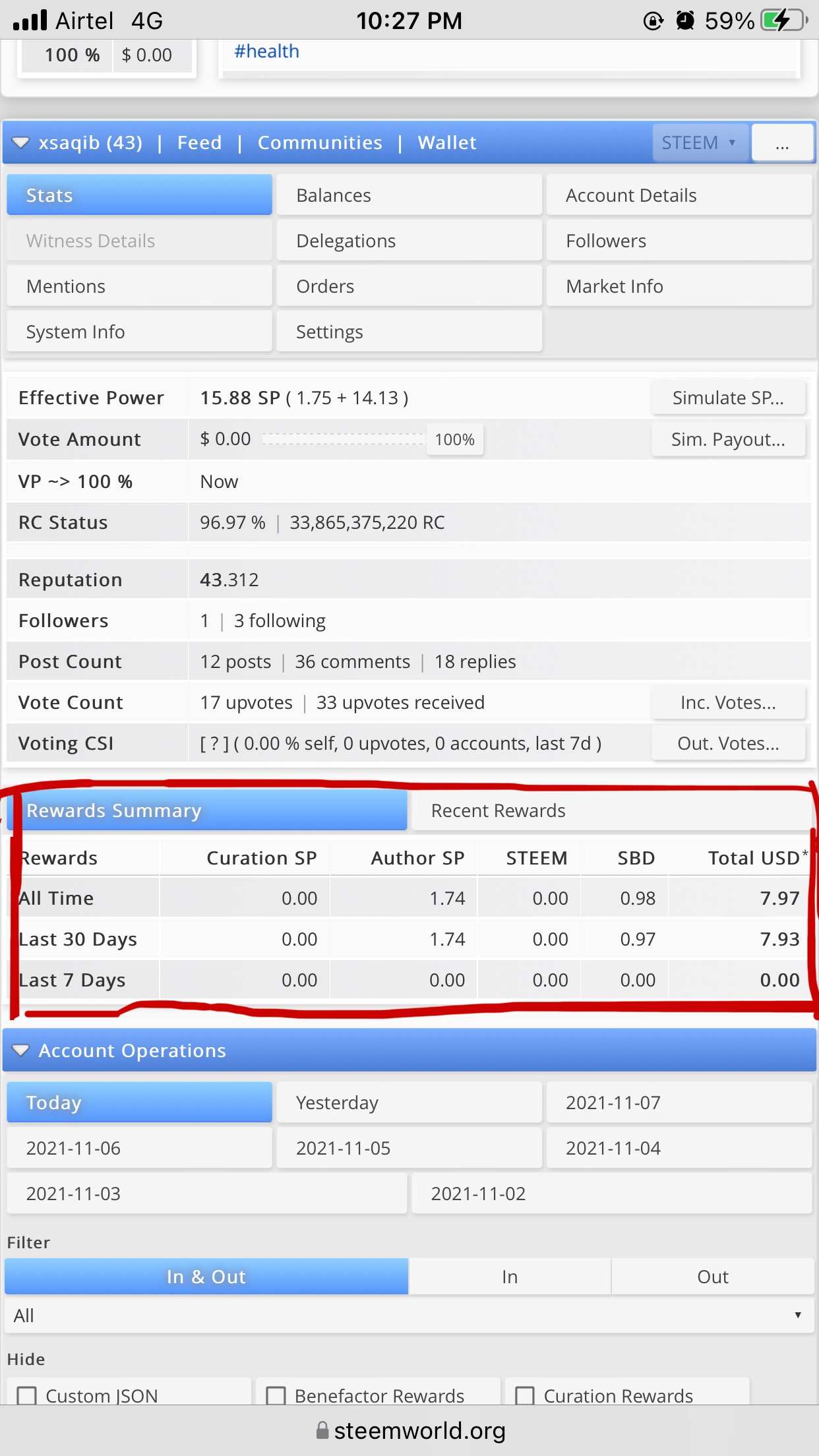Show Yesterday's account operations

click(409, 1103)
